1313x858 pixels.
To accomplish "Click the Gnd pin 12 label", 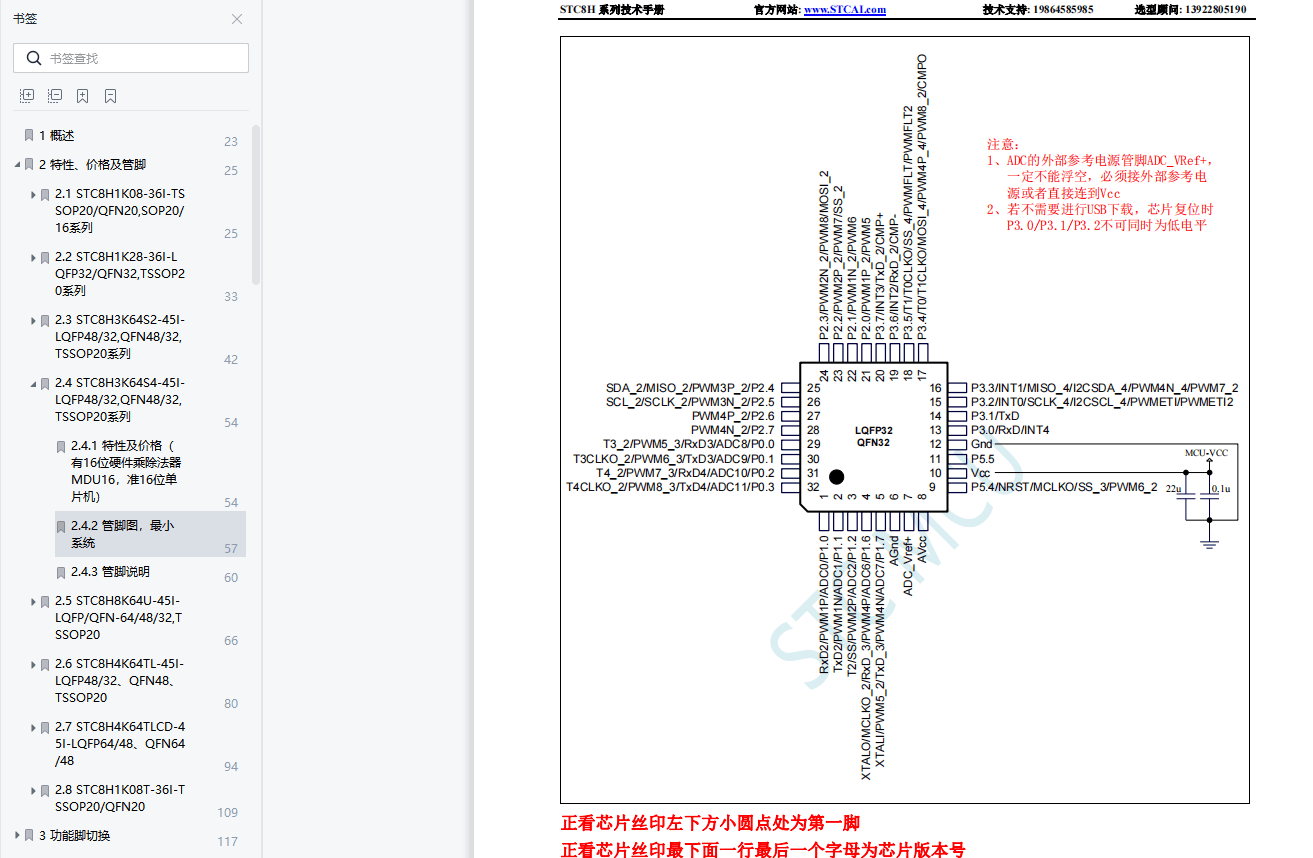I will coord(982,444).
